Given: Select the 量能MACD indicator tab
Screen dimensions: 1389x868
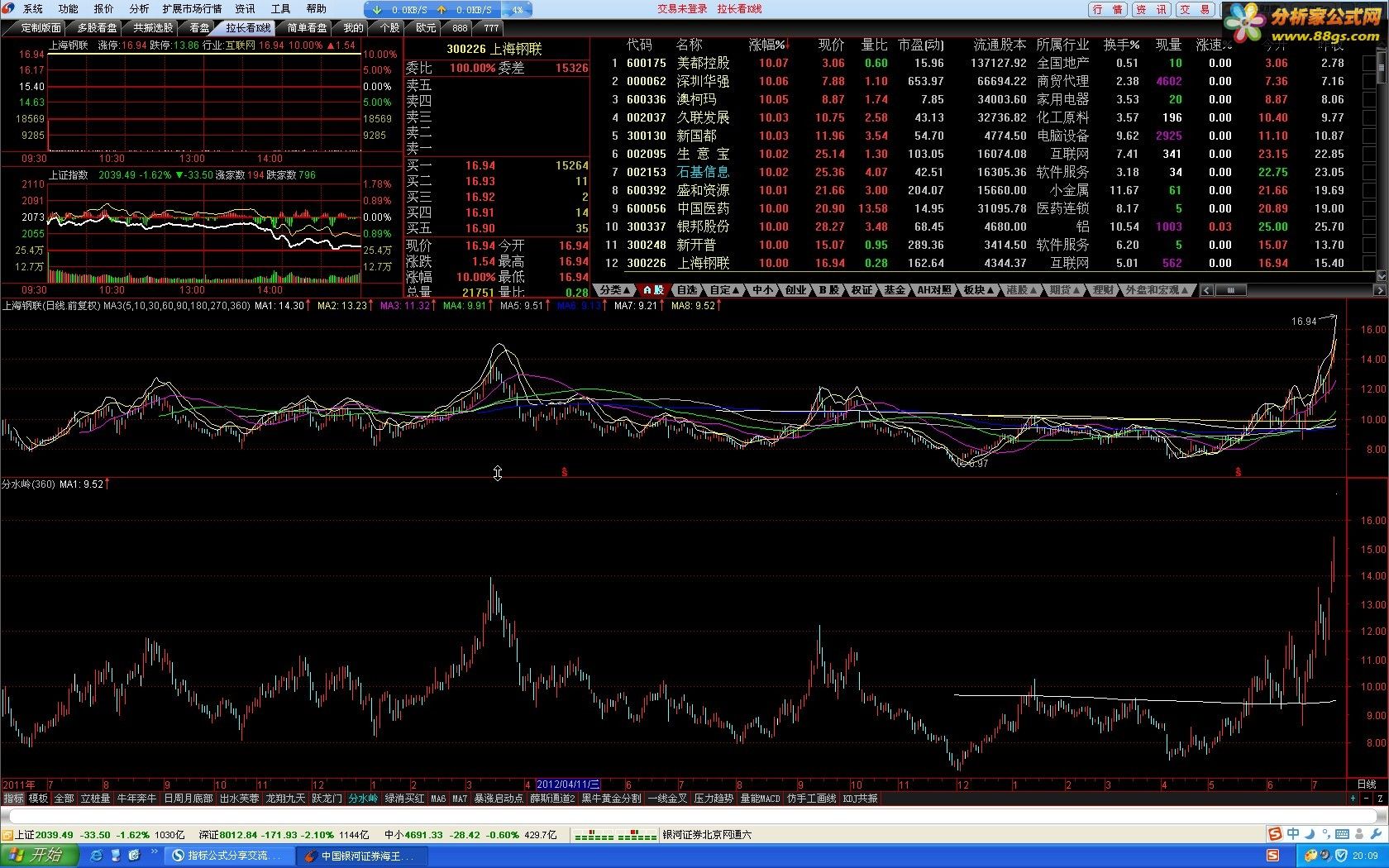Looking at the screenshot, I should coord(760,799).
